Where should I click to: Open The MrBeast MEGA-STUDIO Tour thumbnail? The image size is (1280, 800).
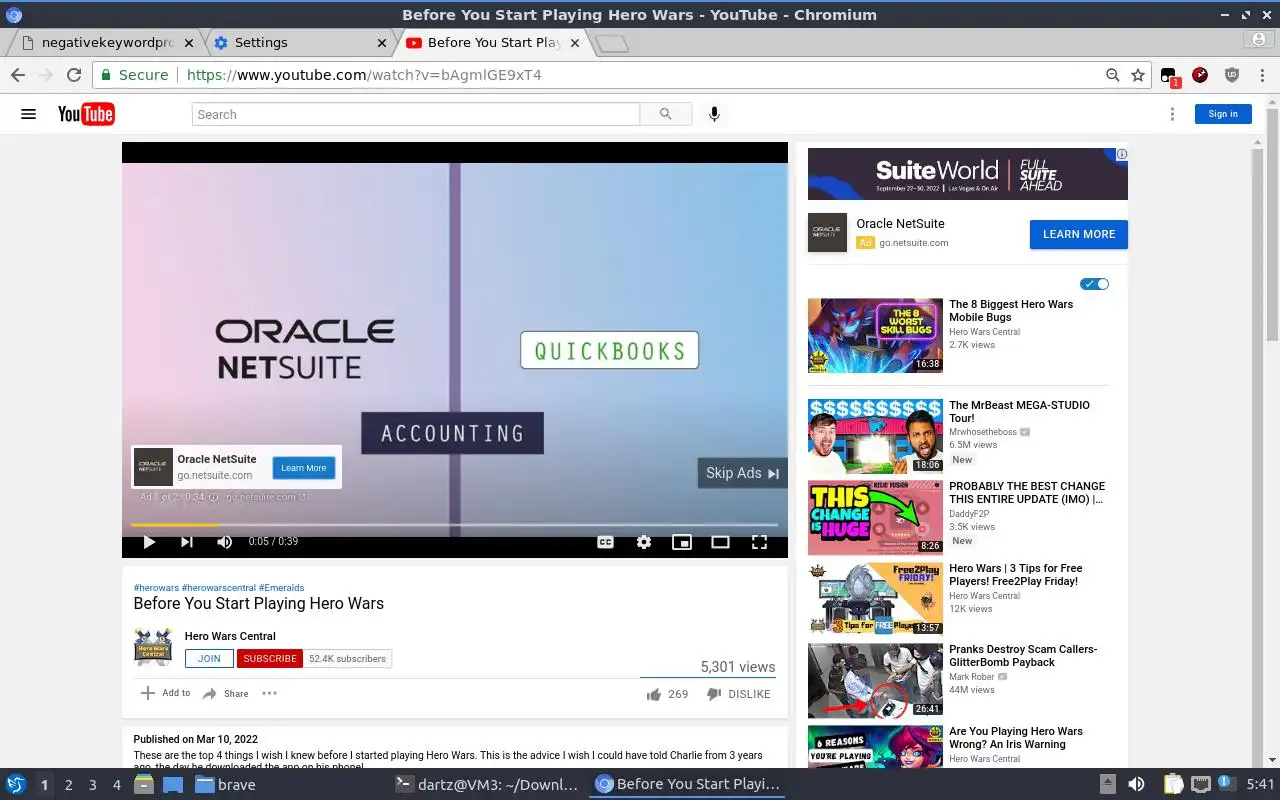click(x=875, y=436)
